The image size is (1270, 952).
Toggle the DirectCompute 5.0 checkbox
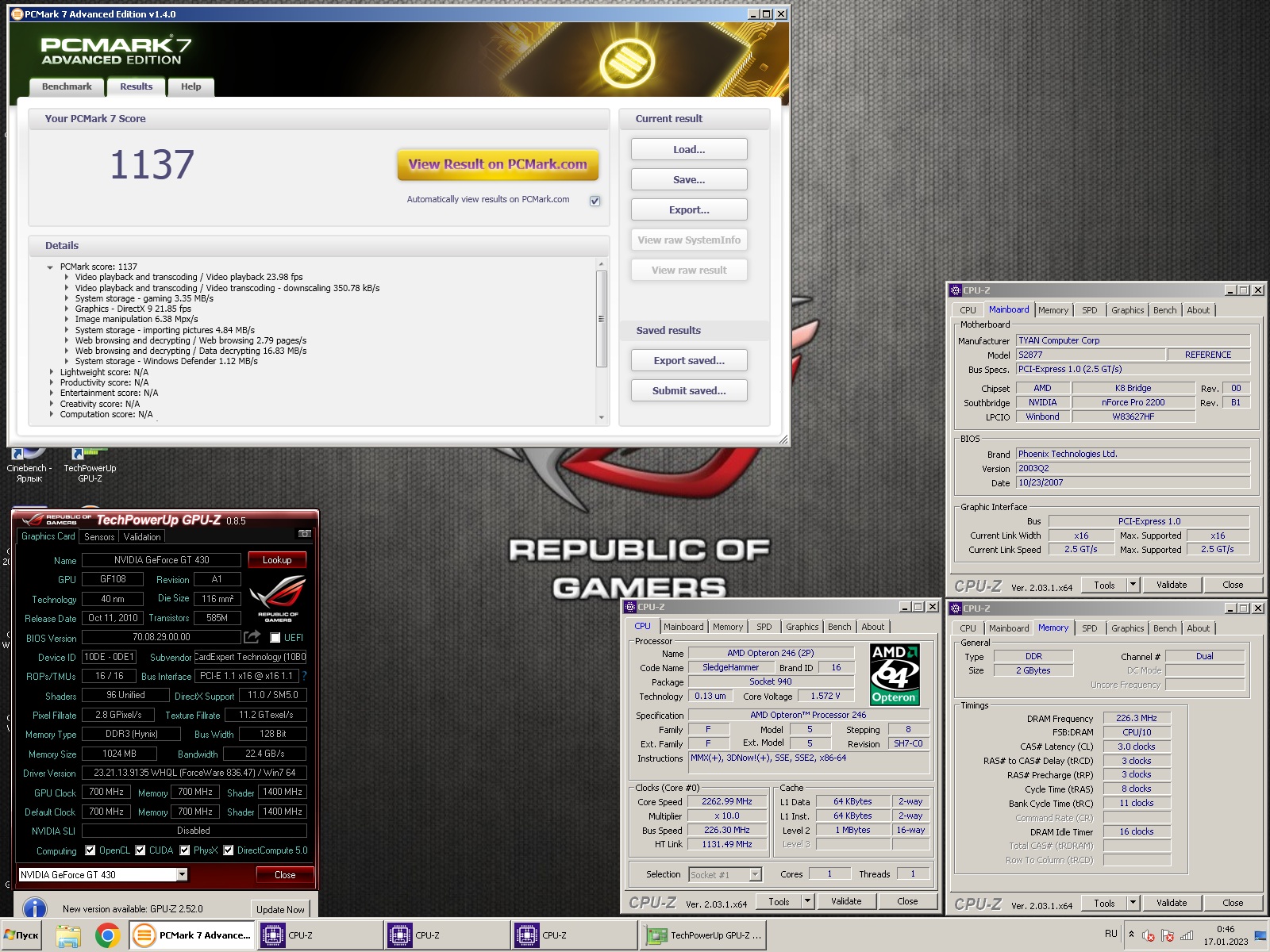click(x=229, y=850)
